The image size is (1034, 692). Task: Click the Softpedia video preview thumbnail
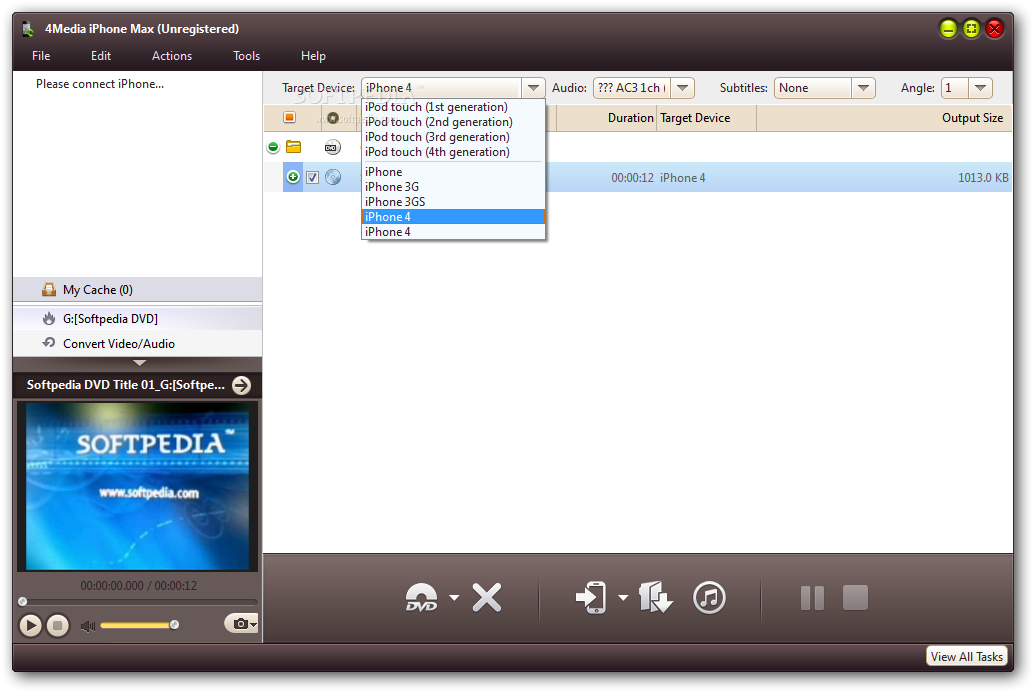[137, 487]
